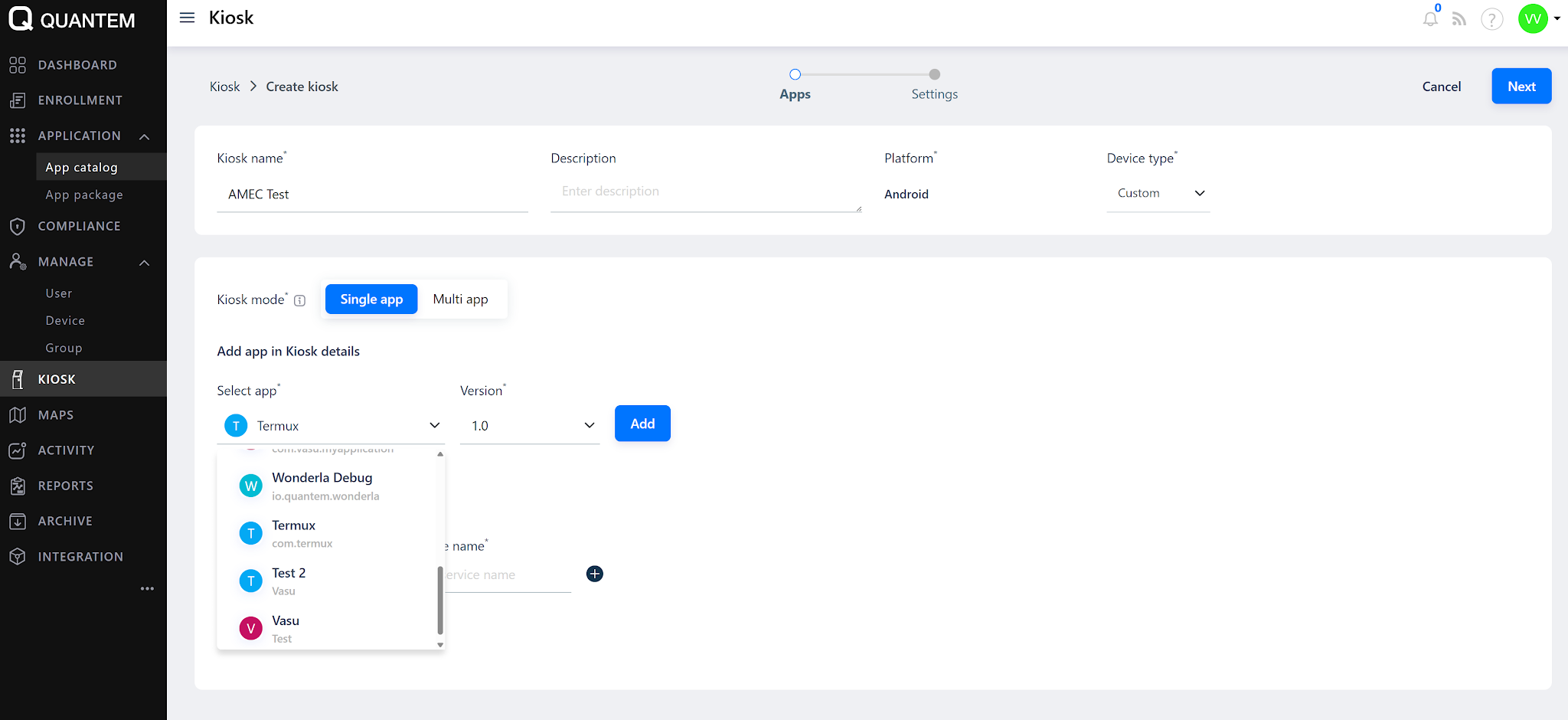Toggle the hamburger menu icon

[187, 18]
